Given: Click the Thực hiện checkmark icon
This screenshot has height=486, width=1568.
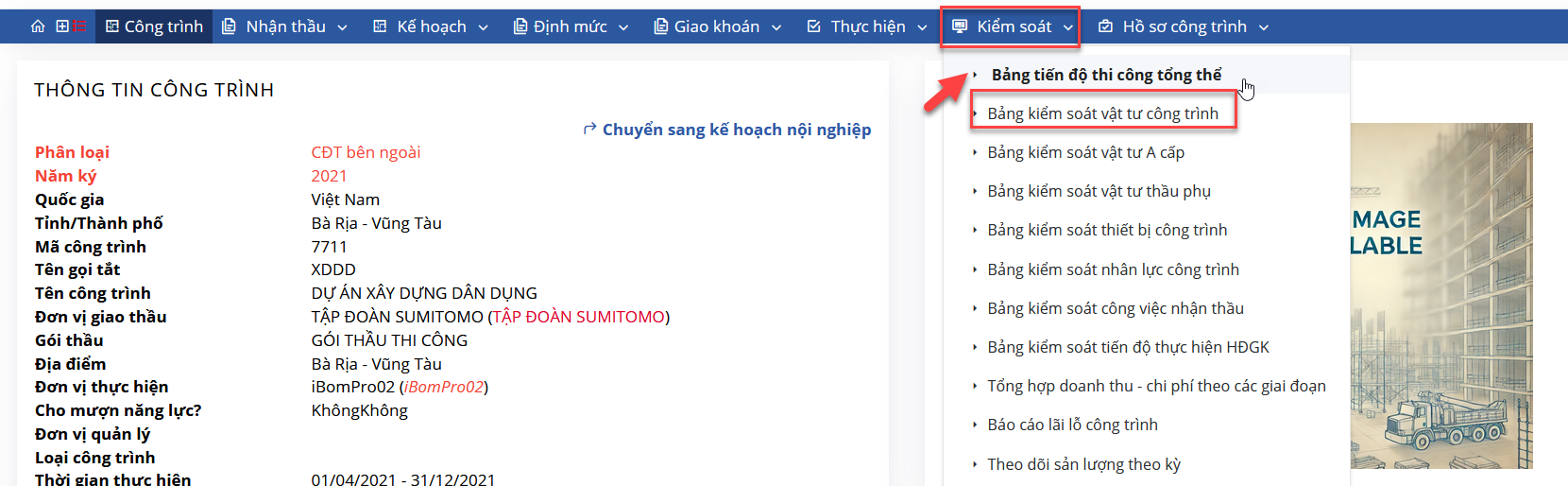Looking at the screenshot, I should 814,26.
